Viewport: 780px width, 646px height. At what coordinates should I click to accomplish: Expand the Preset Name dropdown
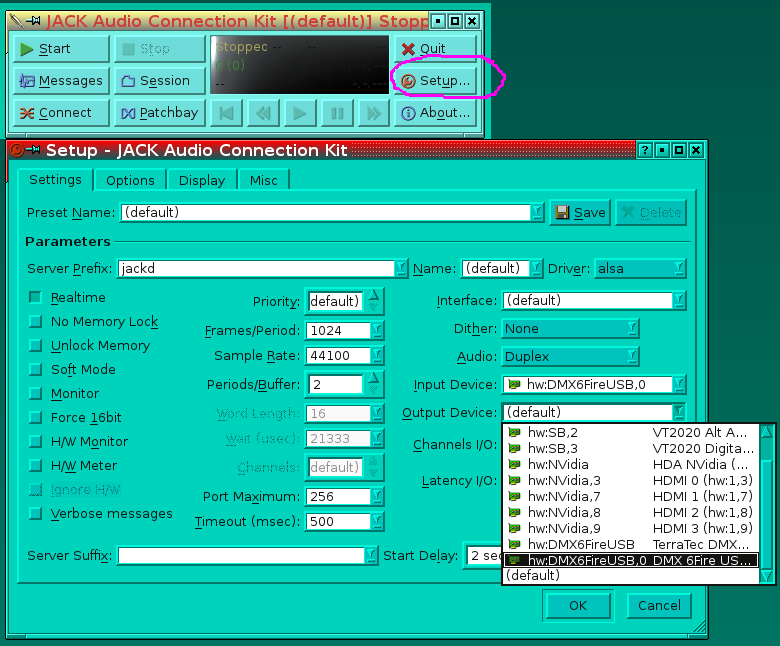click(537, 213)
